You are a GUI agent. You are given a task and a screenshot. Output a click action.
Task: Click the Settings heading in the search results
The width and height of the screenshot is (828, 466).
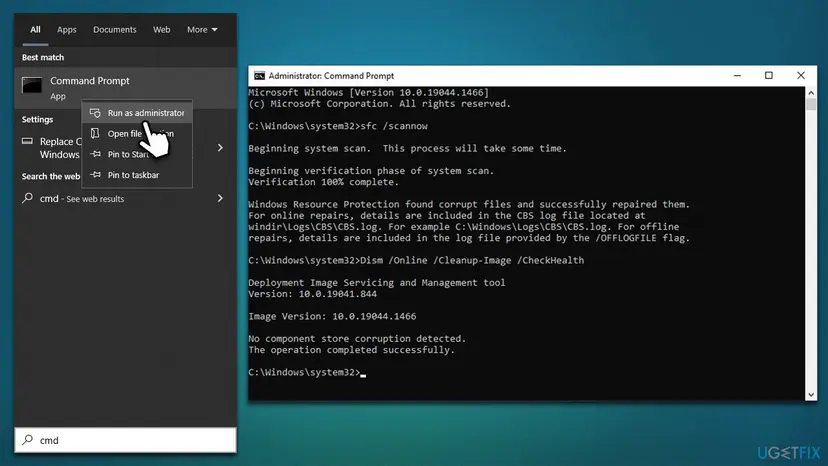37,119
